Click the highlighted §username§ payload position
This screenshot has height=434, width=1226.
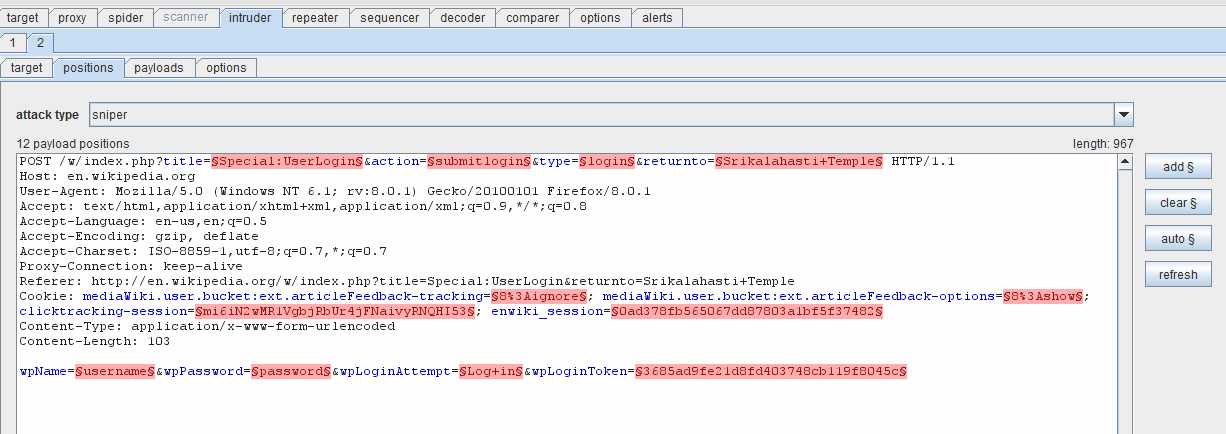114,371
